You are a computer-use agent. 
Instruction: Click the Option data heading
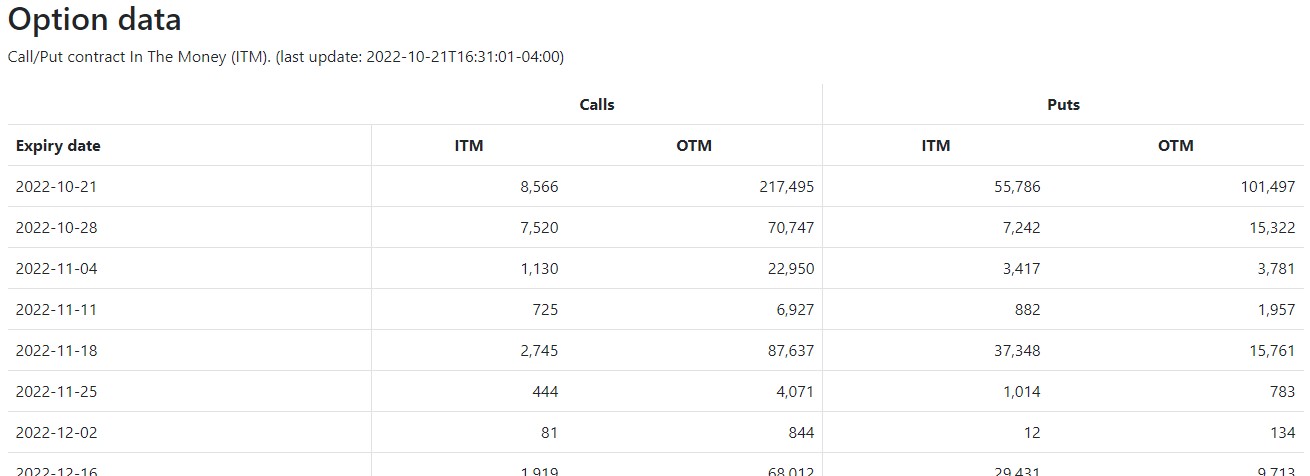95,20
